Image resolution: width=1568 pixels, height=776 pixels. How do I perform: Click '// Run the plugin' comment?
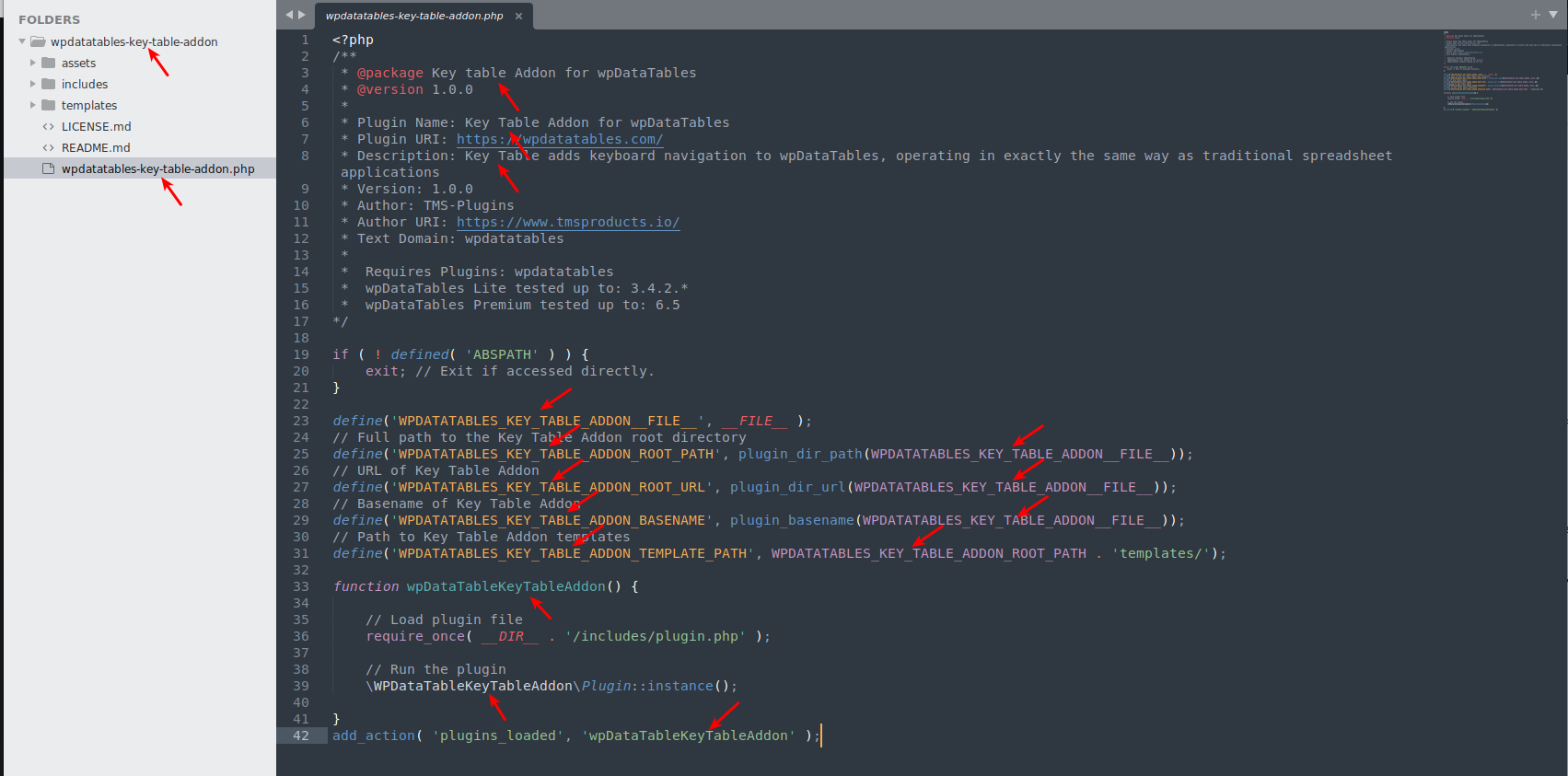[436, 669]
